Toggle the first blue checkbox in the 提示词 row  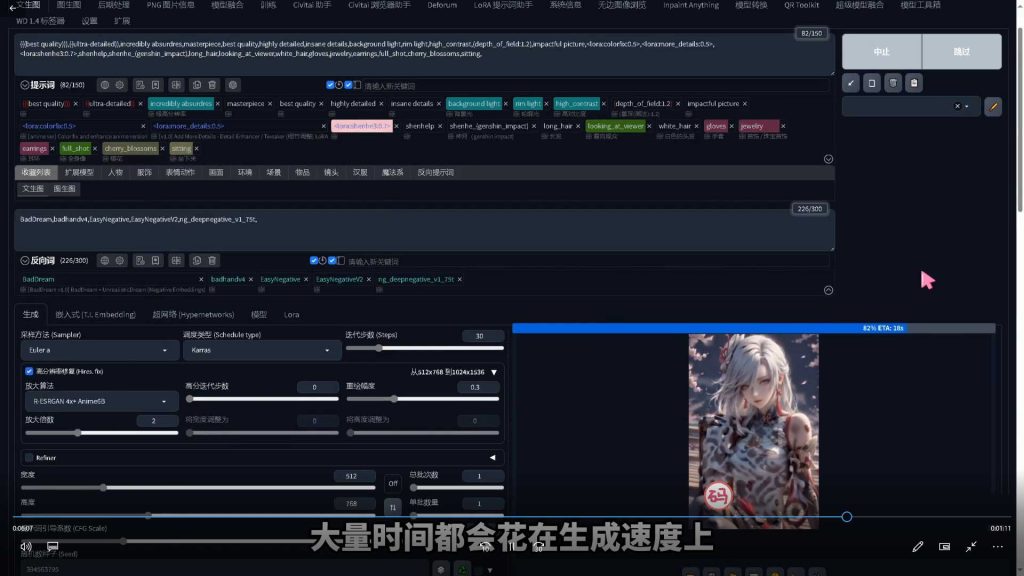pos(330,85)
